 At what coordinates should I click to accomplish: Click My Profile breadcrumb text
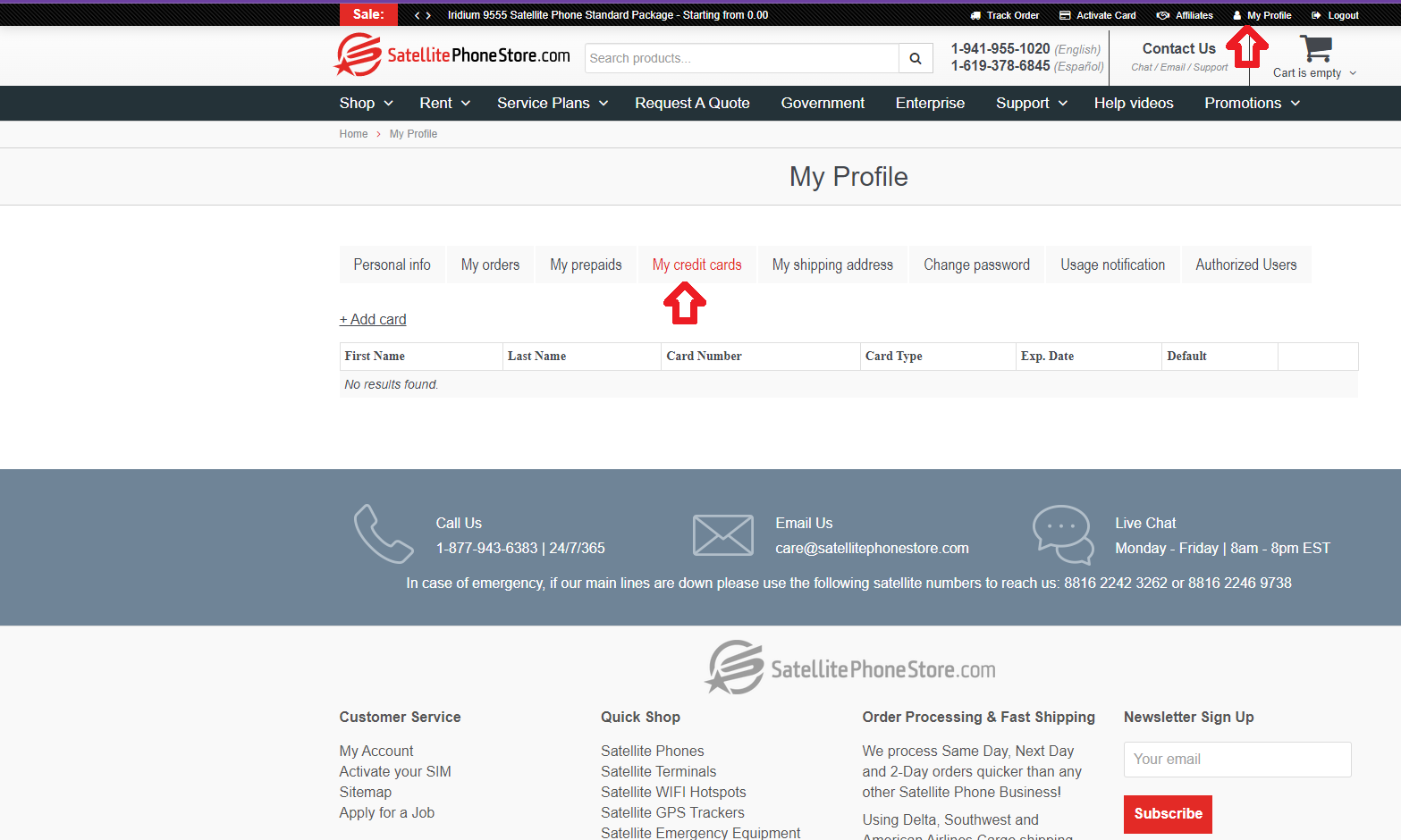pyautogui.click(x=413, y=134)
